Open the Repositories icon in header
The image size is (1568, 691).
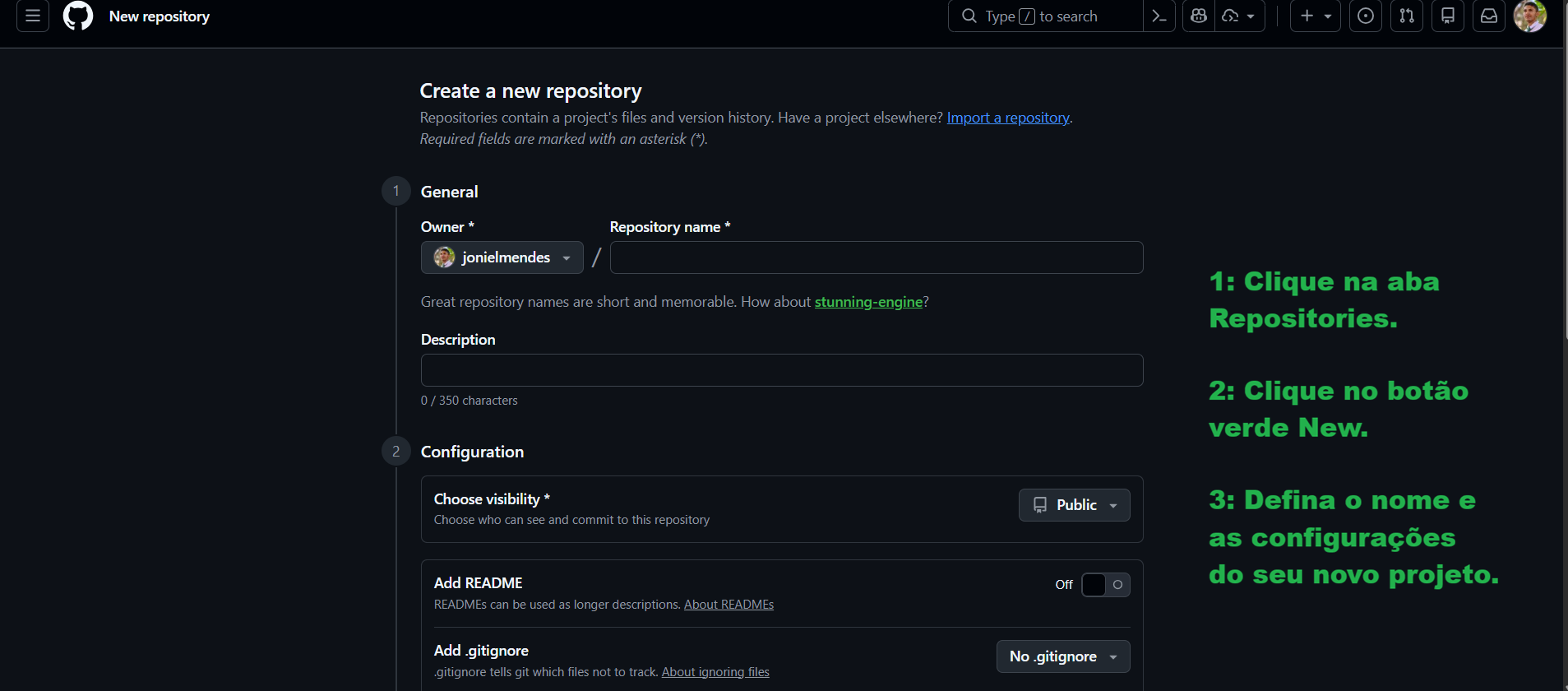point(1448,16)
